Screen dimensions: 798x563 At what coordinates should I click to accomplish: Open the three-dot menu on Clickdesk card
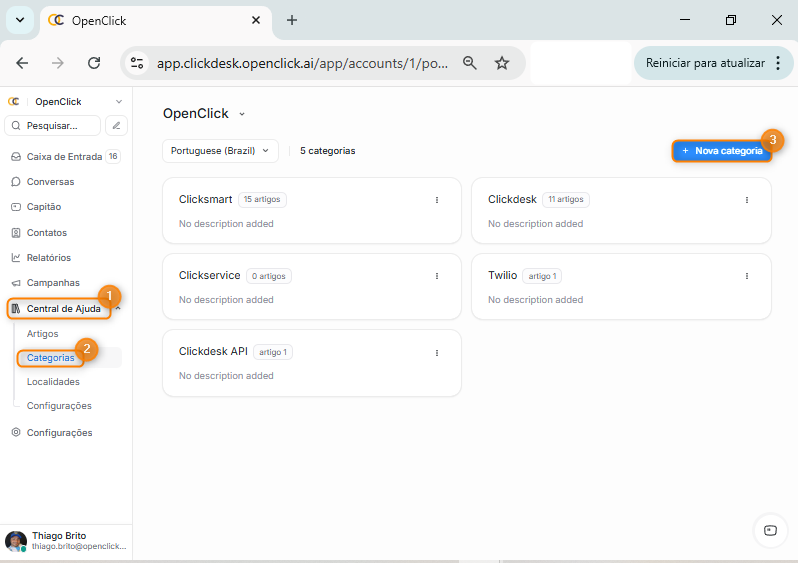click(746, 200)
